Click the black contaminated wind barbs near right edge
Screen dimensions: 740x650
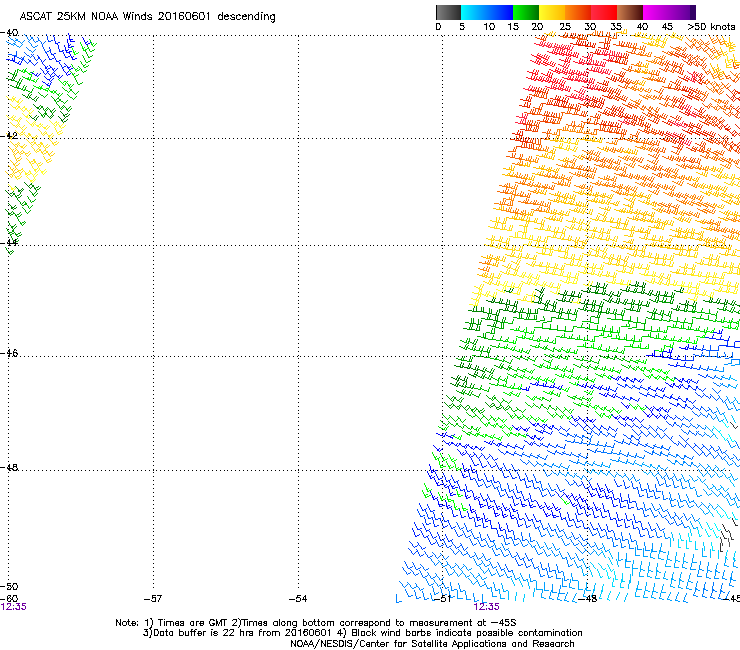(727, 537)
